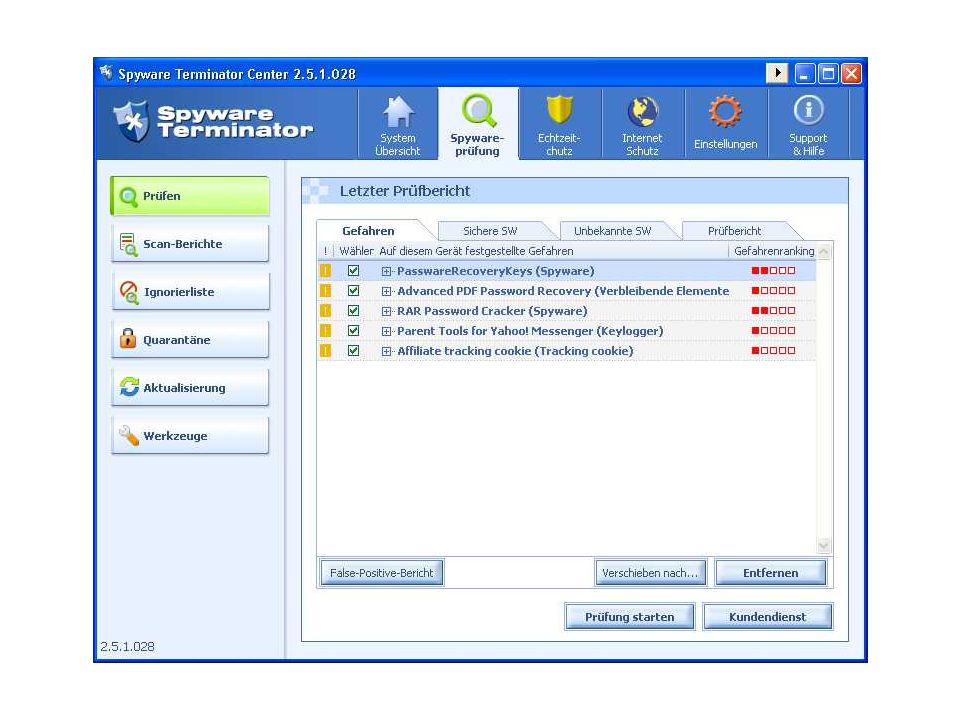Viewport: 960px width, 720px height.
Task: Click the warning icon for Parent Tools row
Action: pyautogui.click(x=325, y=331)
